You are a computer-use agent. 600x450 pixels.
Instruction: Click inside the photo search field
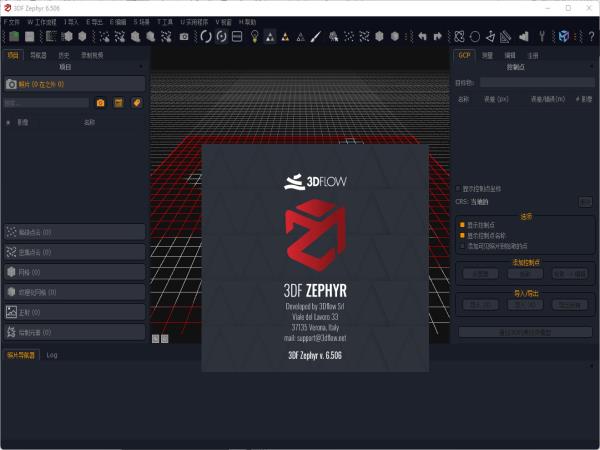point(47,103)
